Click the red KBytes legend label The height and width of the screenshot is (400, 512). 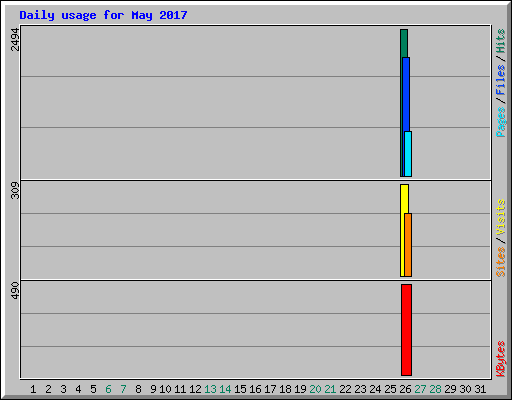[501, 359]
